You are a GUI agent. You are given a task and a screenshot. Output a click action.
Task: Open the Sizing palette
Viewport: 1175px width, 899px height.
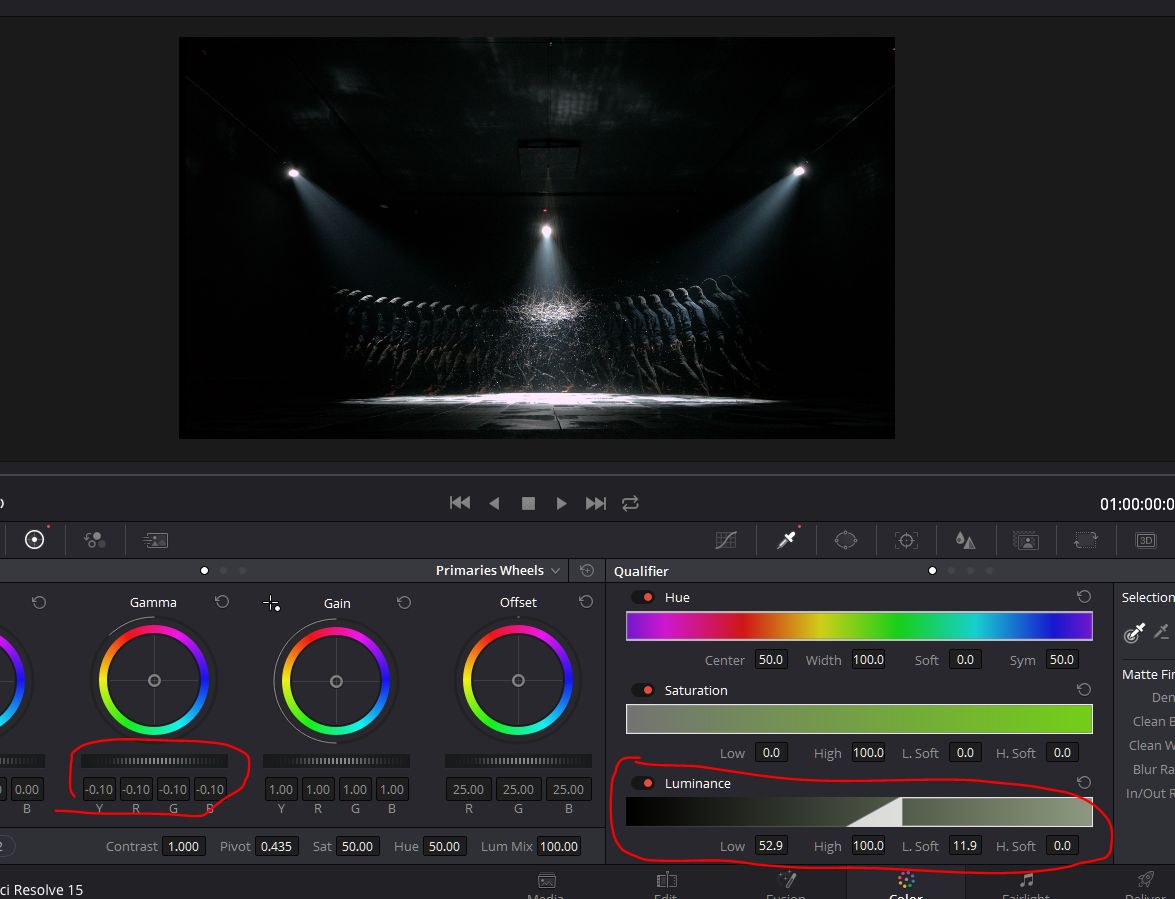click(1086, 540)
